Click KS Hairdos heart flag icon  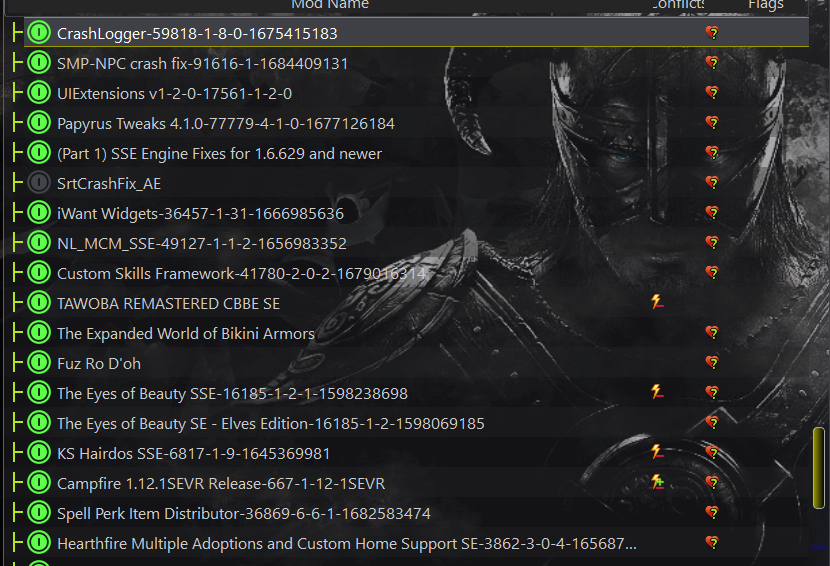pos(712,453)
